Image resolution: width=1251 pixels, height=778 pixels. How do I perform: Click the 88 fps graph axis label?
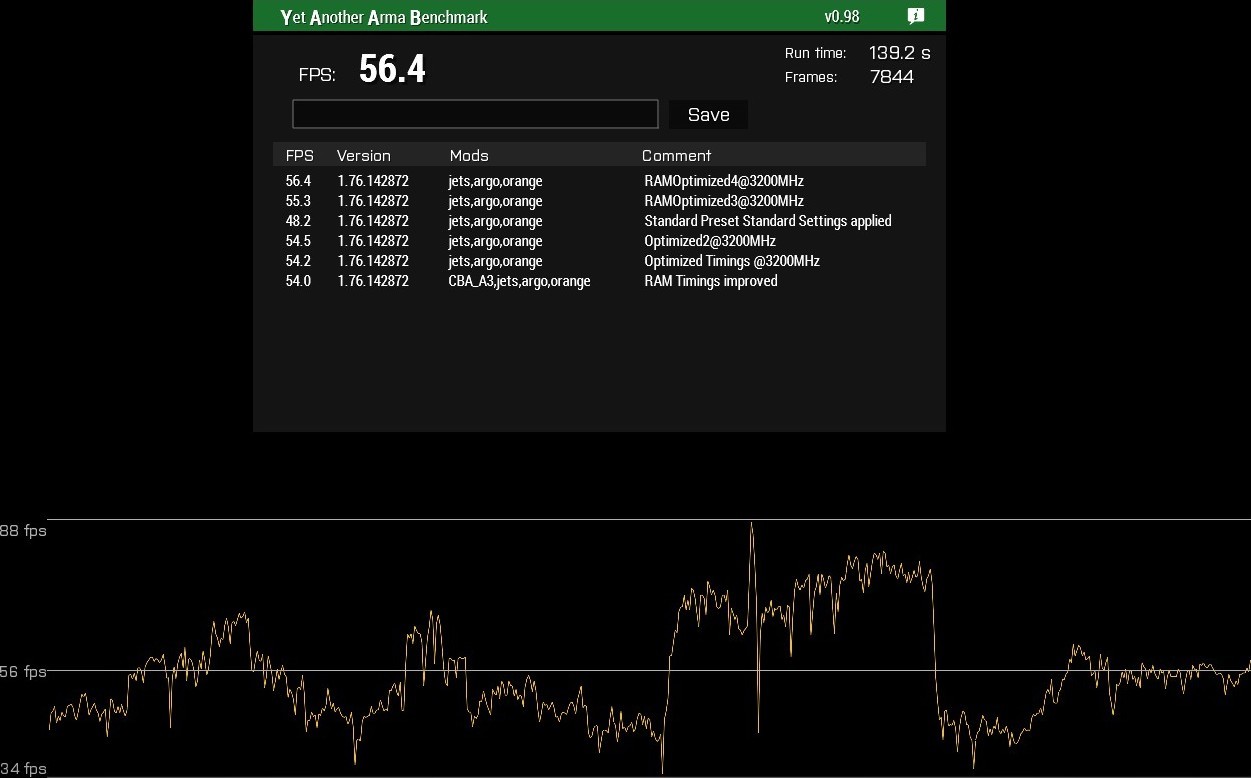23,530
